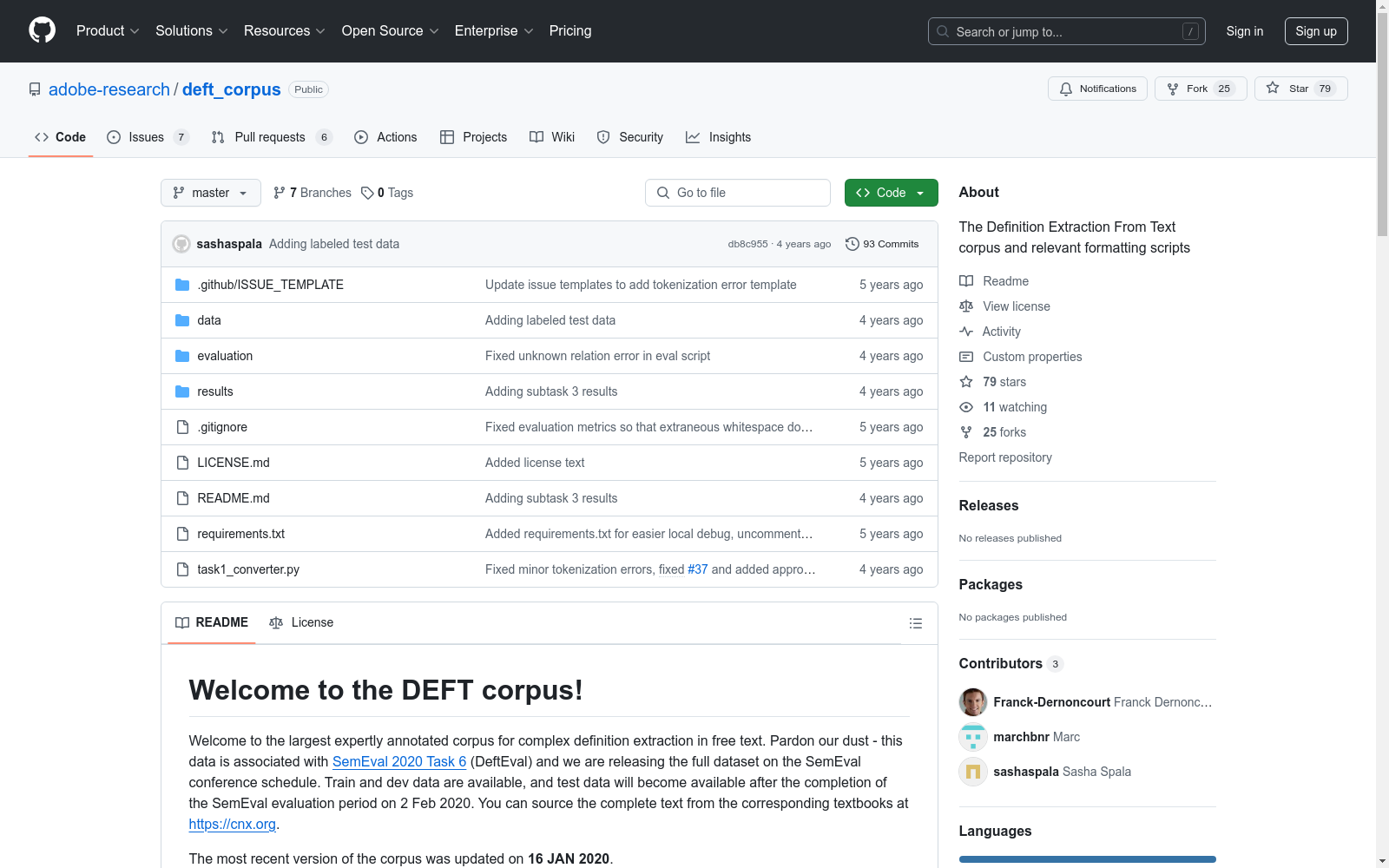The image size is (1389, 868).
Task: Click the Fork button
Action: point(1201,89)
